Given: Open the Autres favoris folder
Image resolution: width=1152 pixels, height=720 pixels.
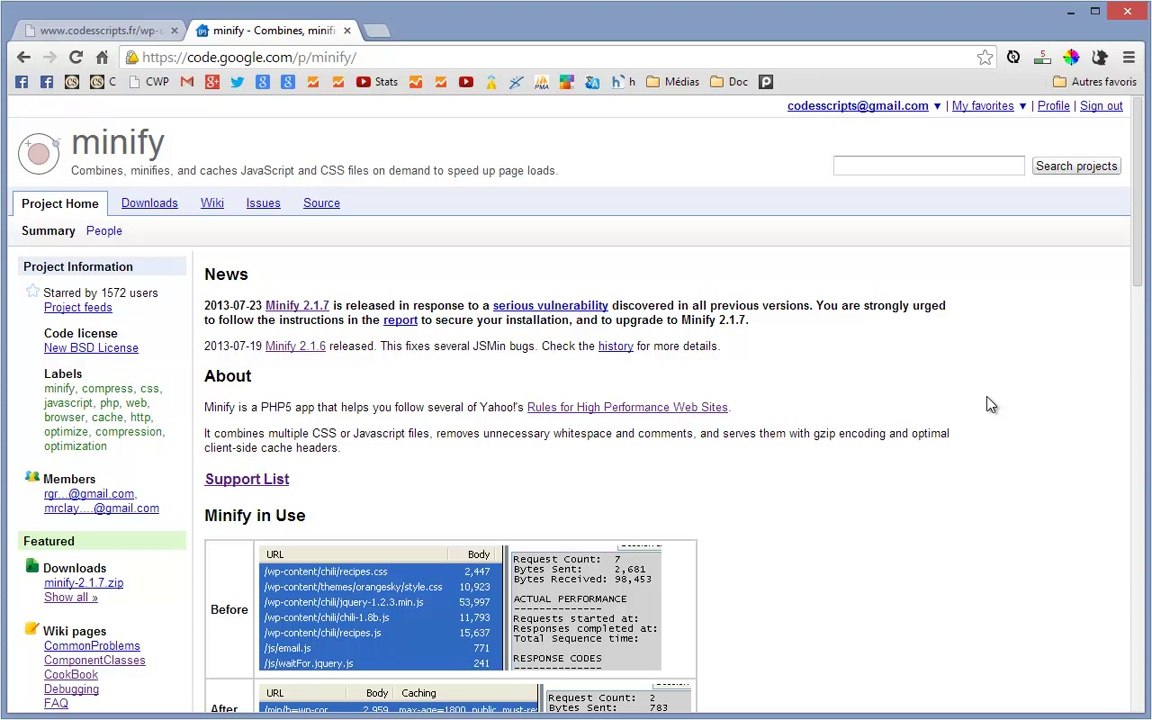Looking at the screenshot, I should pyautogui.click(x=1094, y=82).
